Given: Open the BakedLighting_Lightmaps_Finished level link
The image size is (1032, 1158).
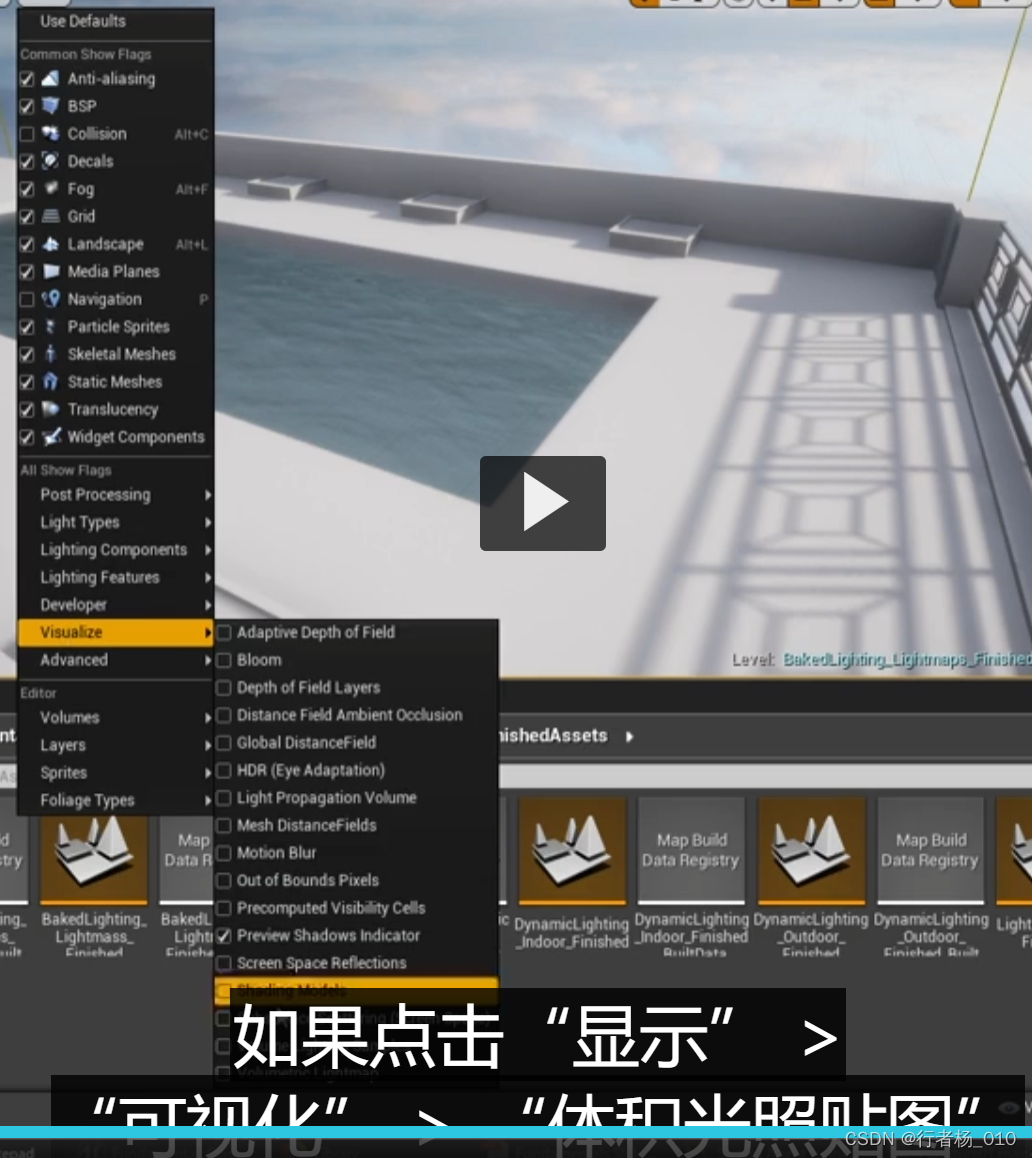Looking at the screenshot, I should [x=906, y=659].
